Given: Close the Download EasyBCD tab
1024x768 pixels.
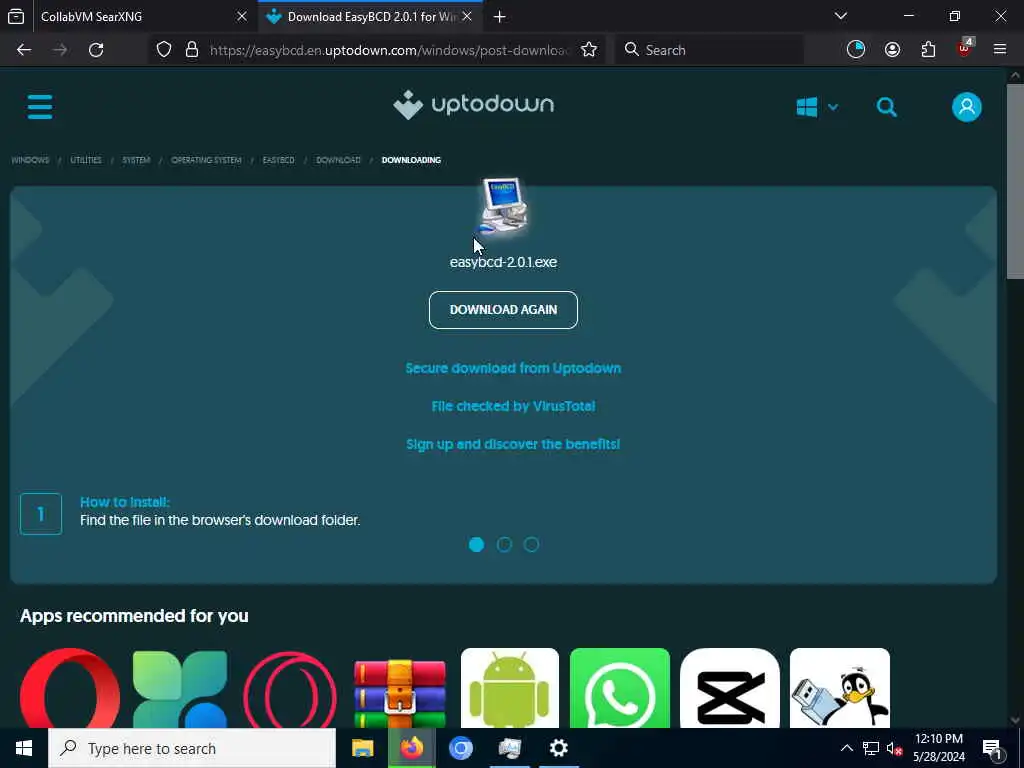Looking at the screenshot, I should [x=467, y=16].
